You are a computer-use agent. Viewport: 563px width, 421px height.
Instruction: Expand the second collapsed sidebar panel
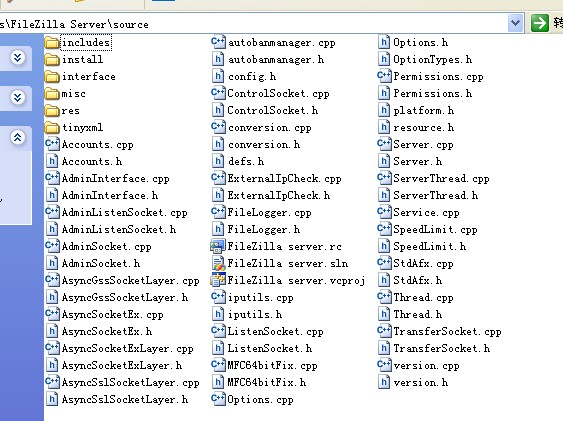[17, 97]
